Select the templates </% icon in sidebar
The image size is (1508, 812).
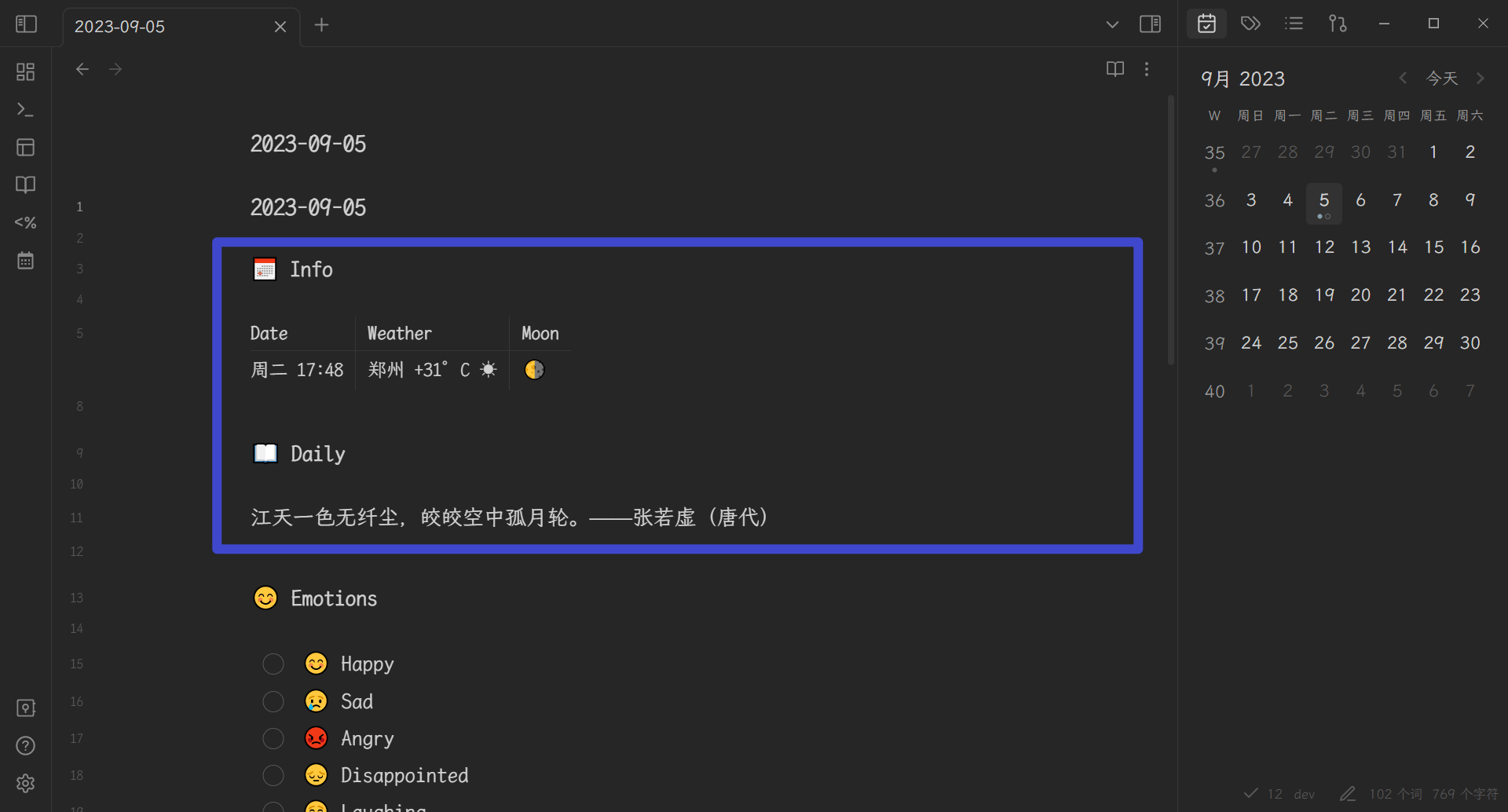[x=25, y=222]
